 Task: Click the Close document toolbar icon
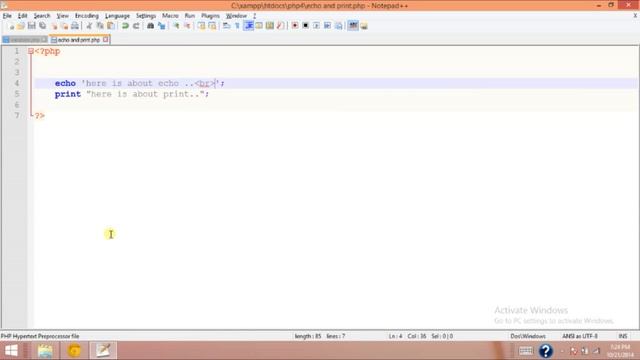pos(53,26)
